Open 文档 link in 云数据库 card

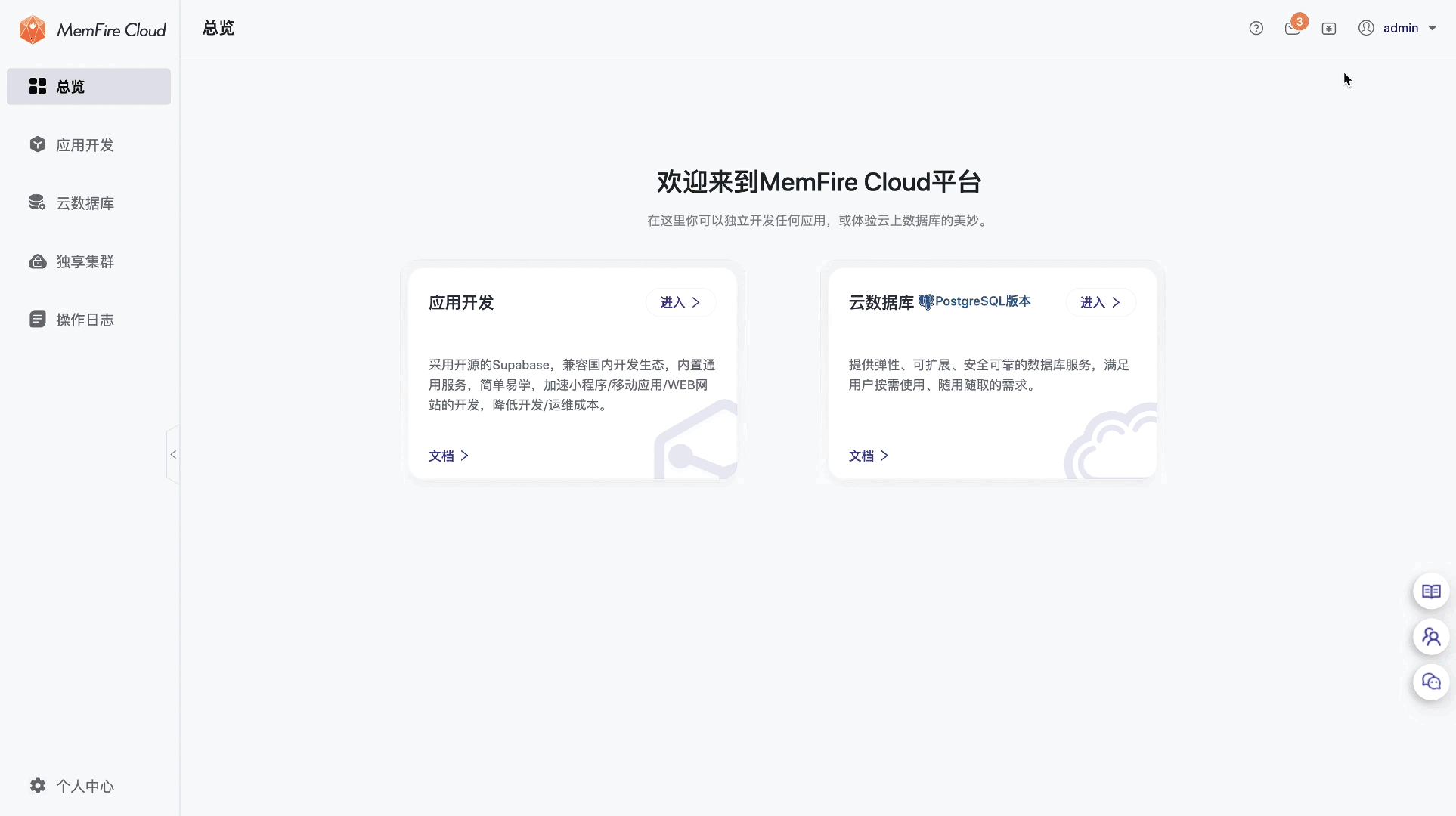(868, 456)
